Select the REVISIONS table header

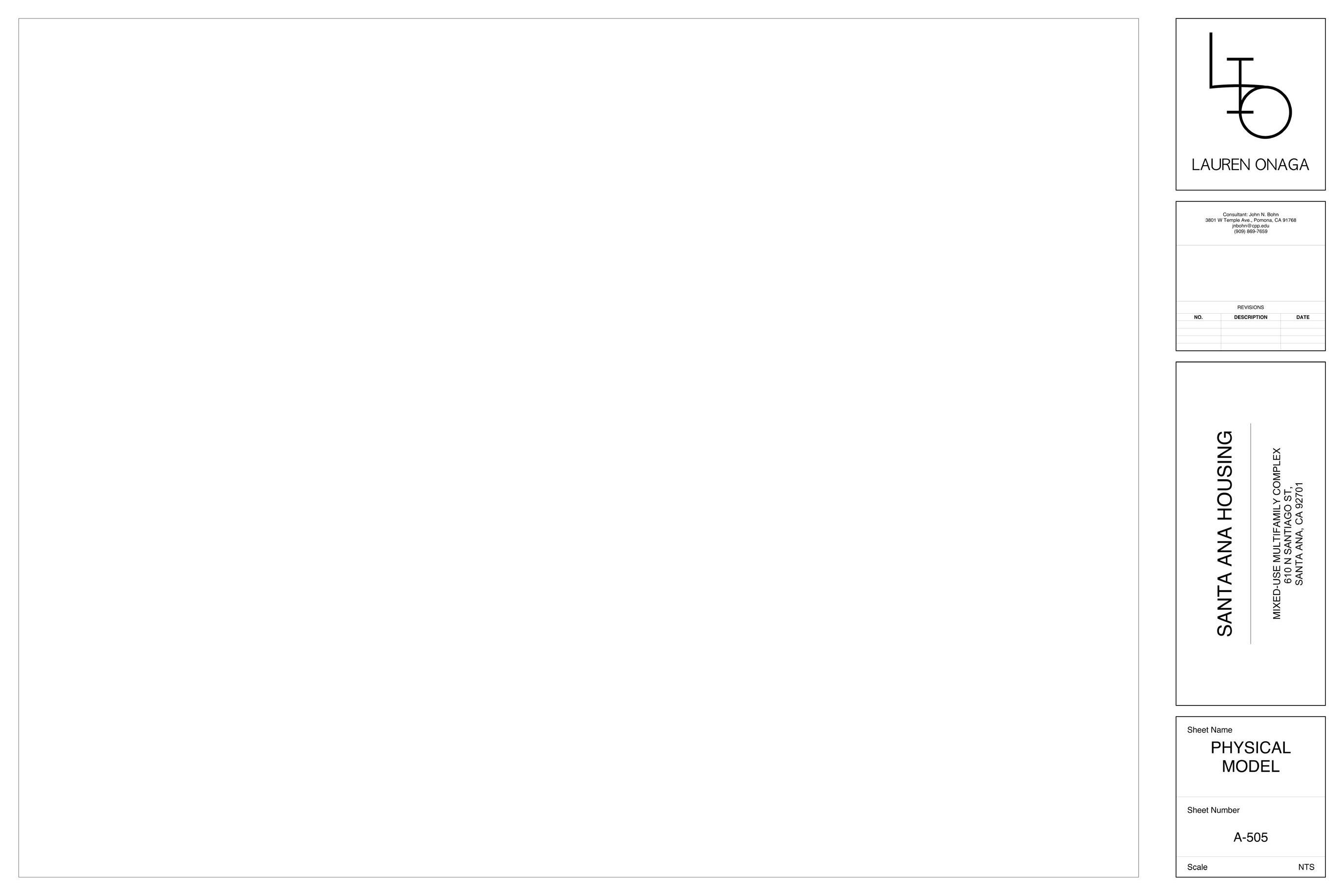tap(1250, 307)
